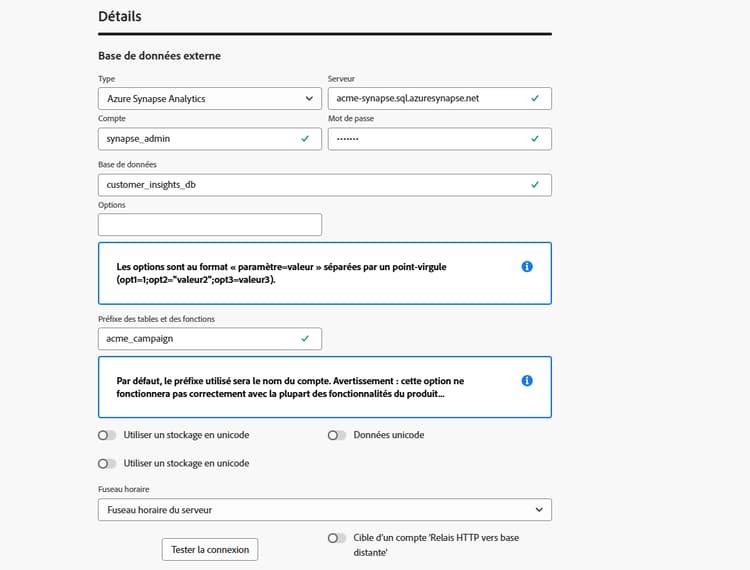Click the green checkmark in Compte field

[305, 139]
